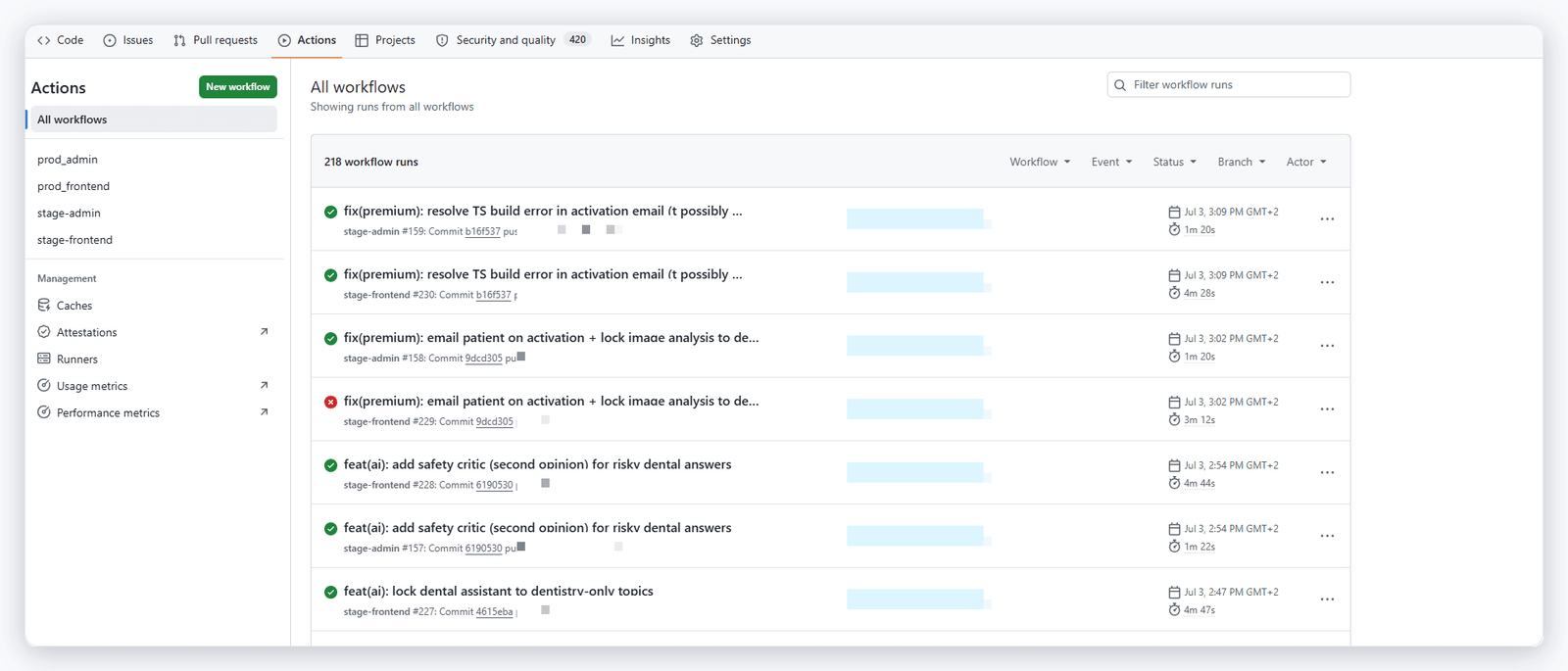The width and height of the screenshot is (1568, 671).
Task: Click the Caches database icon
Action: click(x=44, y=306)
